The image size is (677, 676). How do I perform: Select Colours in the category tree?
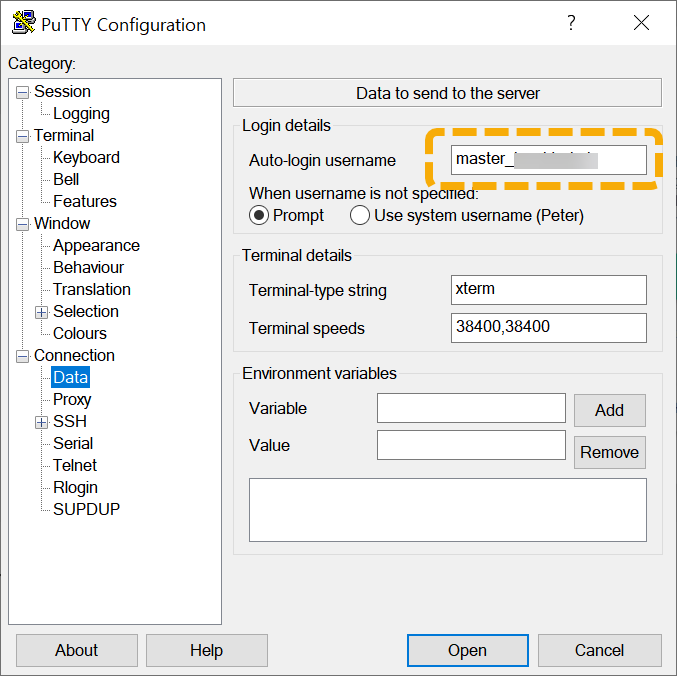pos(79,334)
